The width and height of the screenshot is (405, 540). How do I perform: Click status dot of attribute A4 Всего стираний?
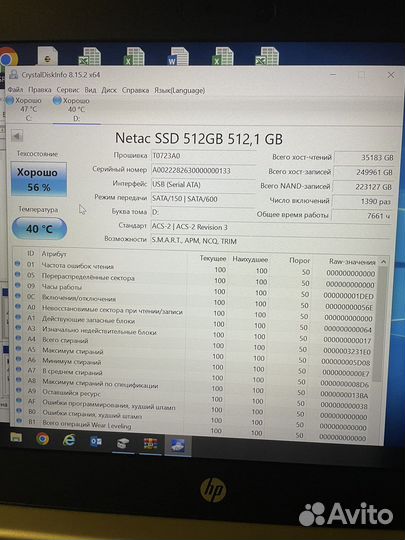[18, 338]
